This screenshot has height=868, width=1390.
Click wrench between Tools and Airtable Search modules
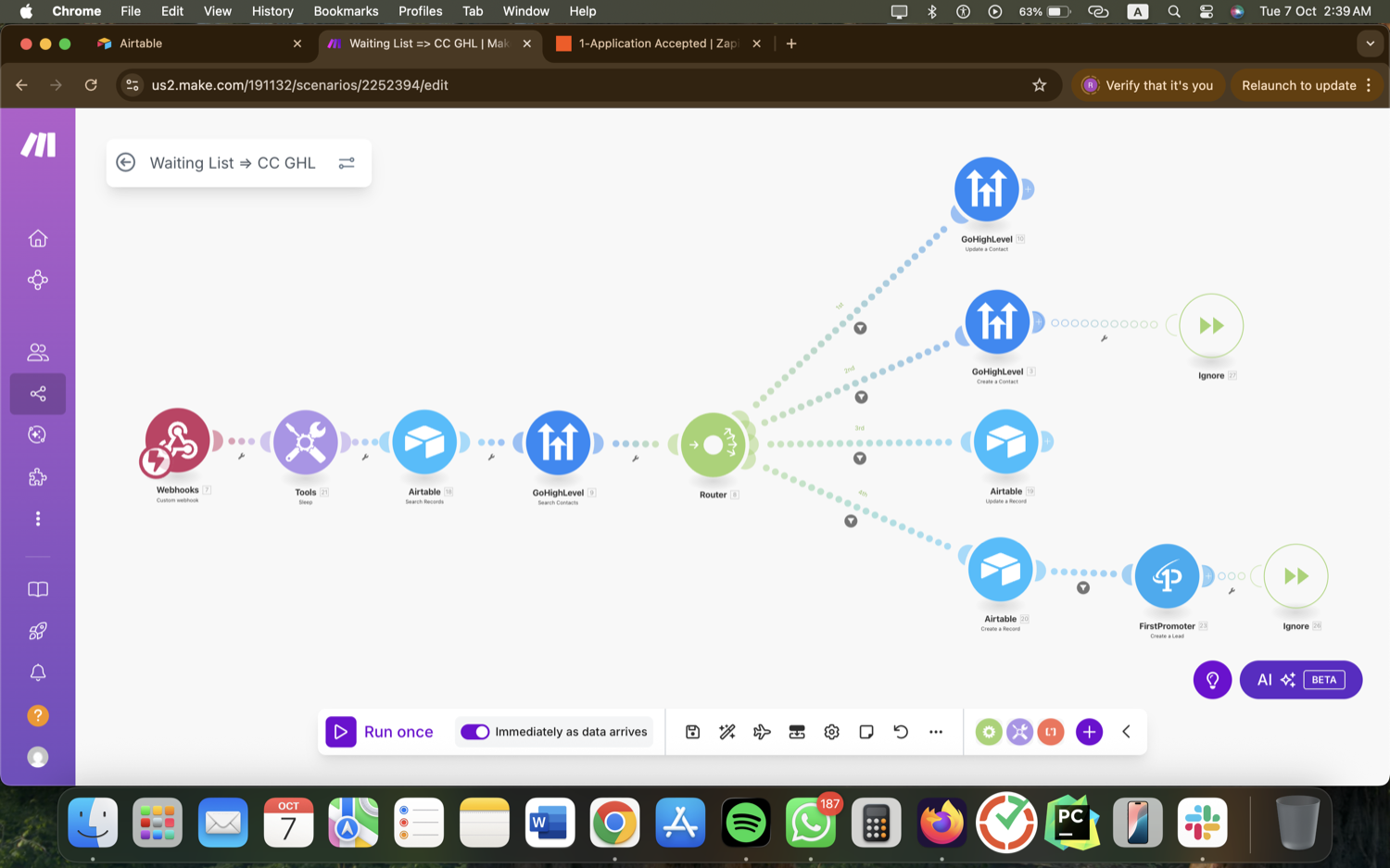365,457
